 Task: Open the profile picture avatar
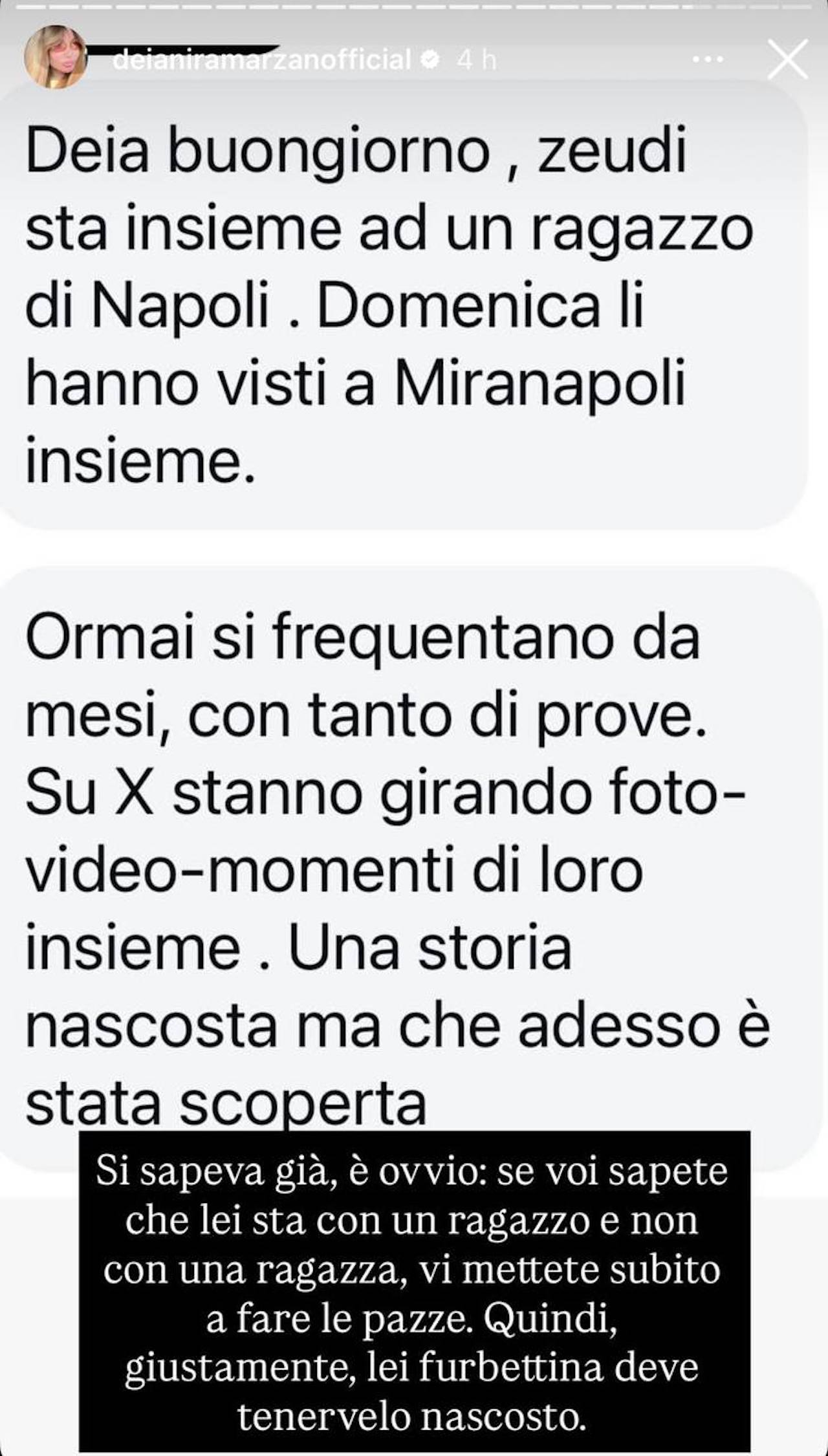(56, 57)
